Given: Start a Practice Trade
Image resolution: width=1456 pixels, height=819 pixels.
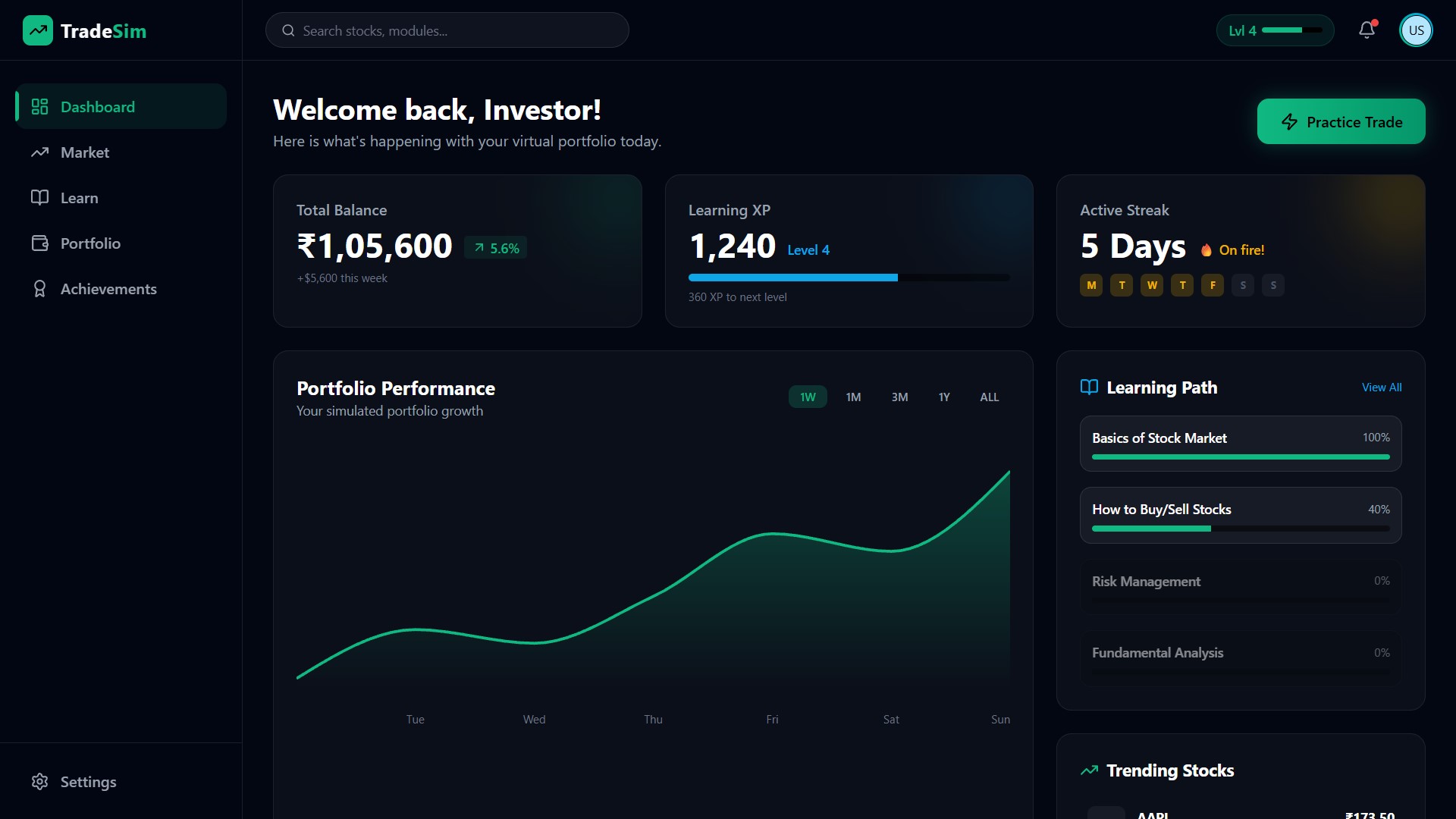Looking at the screenshot, I should pyautogui.click(x=1341, y=121).
